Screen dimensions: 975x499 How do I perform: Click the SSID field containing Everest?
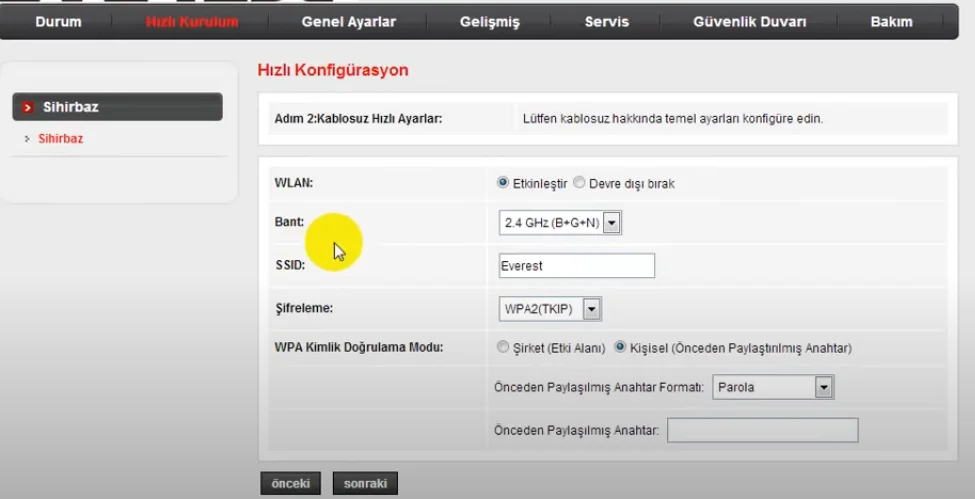tap(576, 266)
